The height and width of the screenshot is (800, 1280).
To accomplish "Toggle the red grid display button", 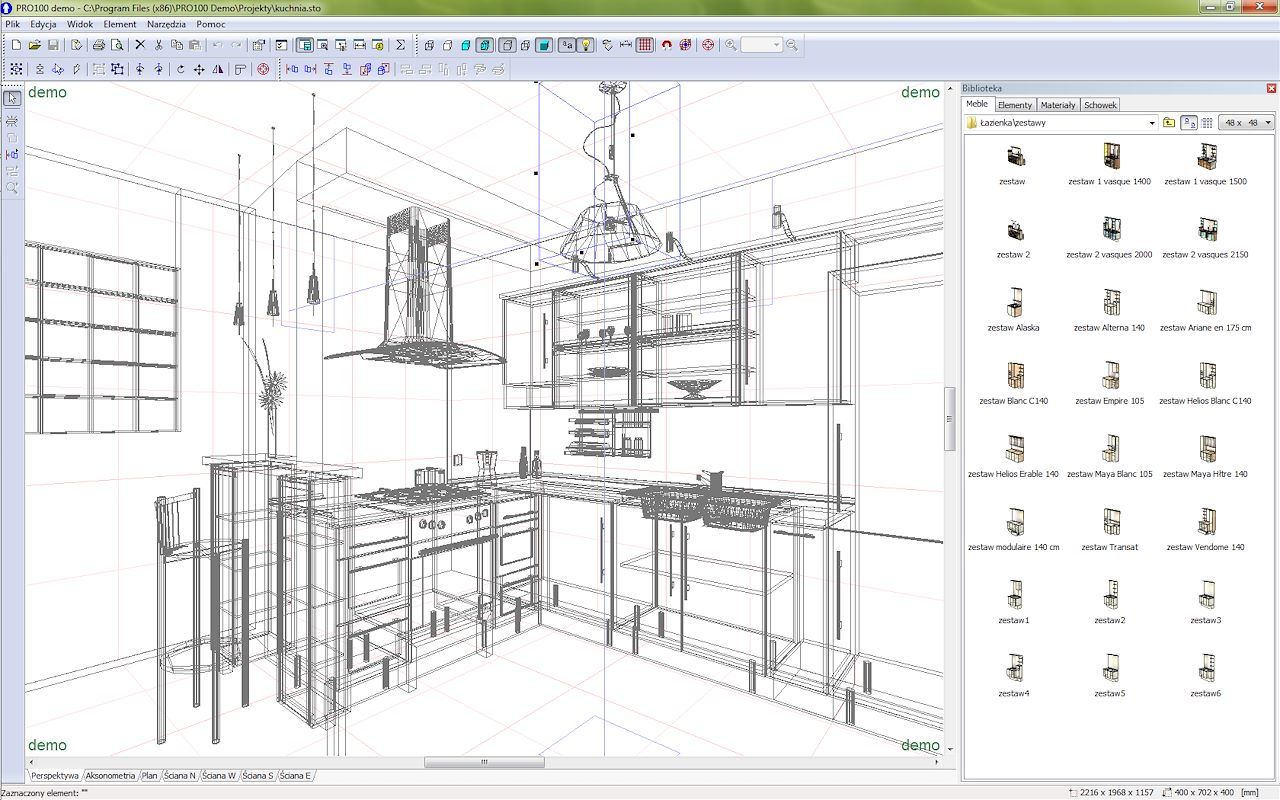I will pyautogui.click(x=645, y=45).
